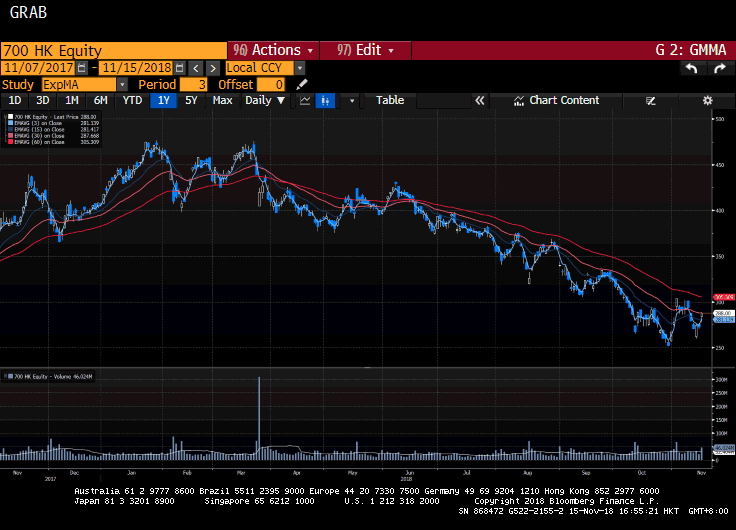Screen dimensions: 736x530
Task: Select 1D time range tab
Action: 15,100
